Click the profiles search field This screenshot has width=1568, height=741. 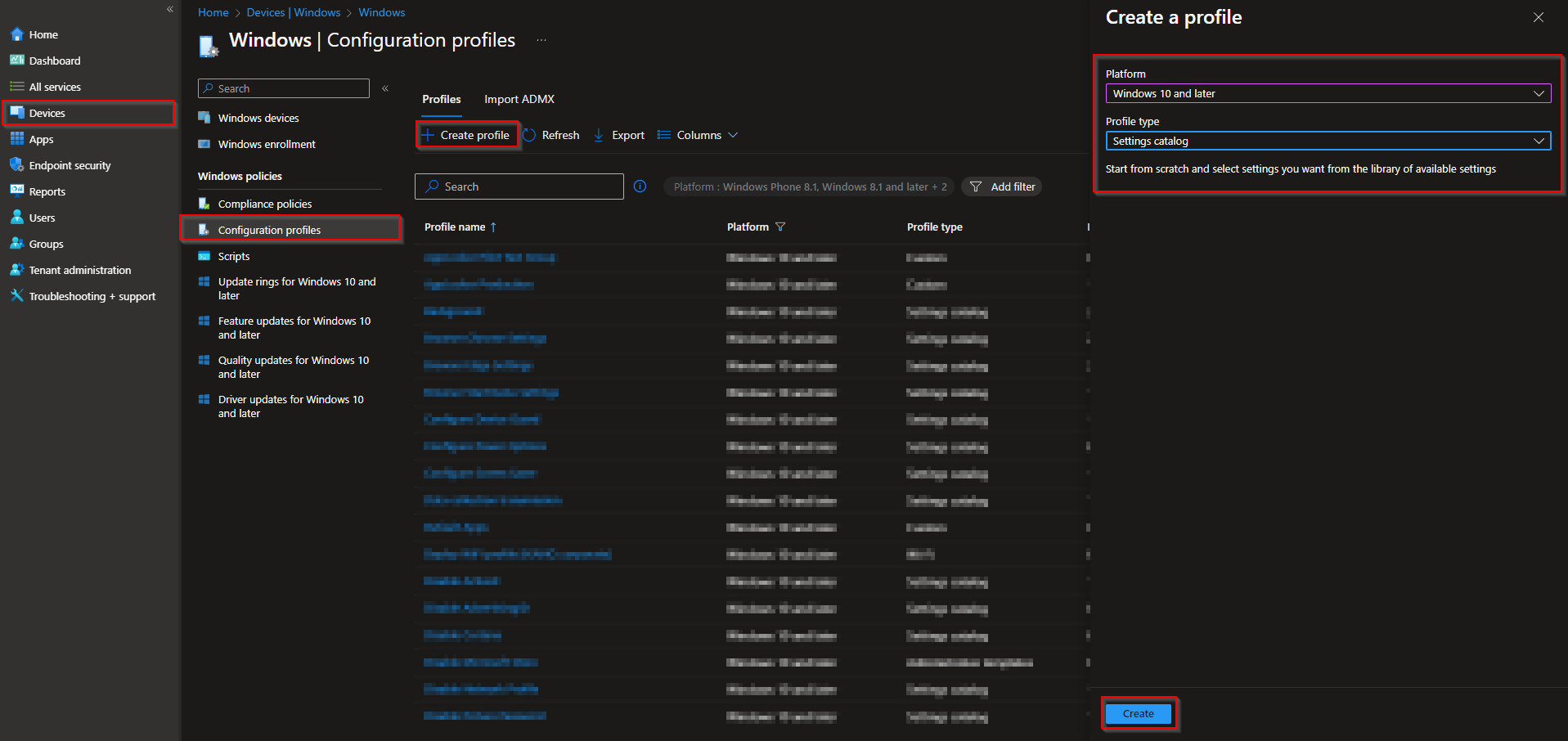pos(519,186)
